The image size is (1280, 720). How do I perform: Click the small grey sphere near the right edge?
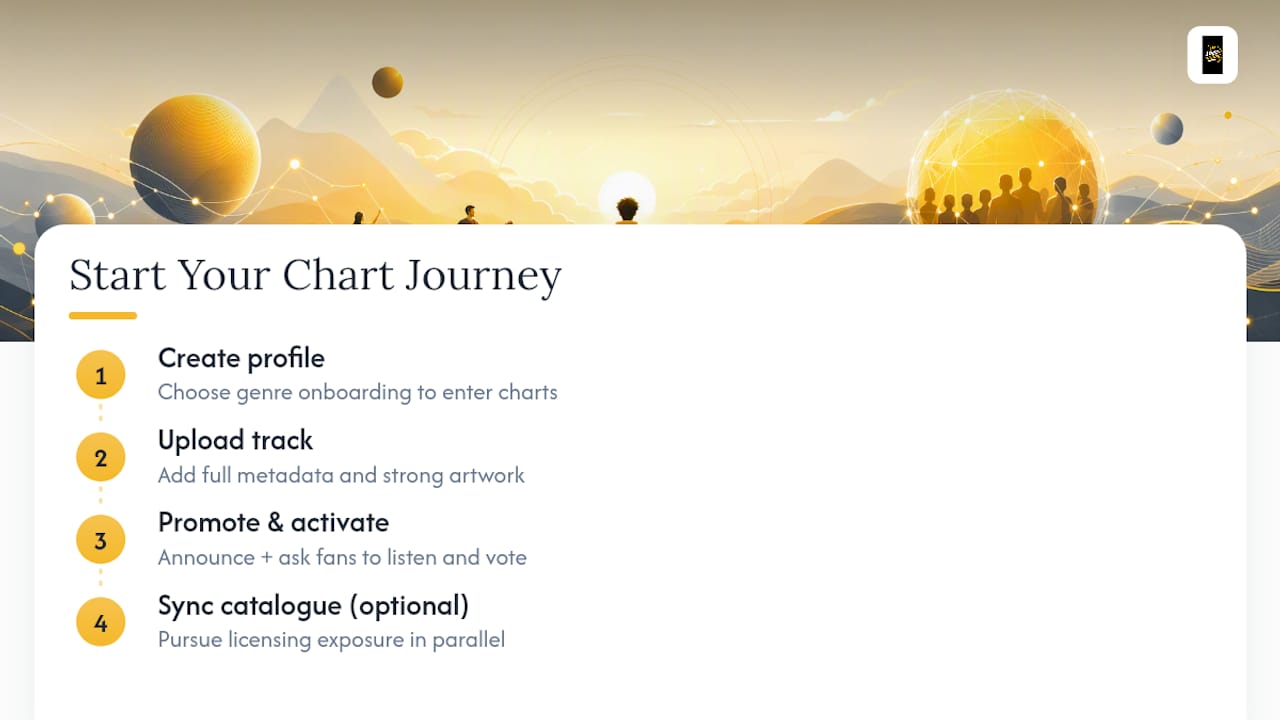[x=1167, y=128]
